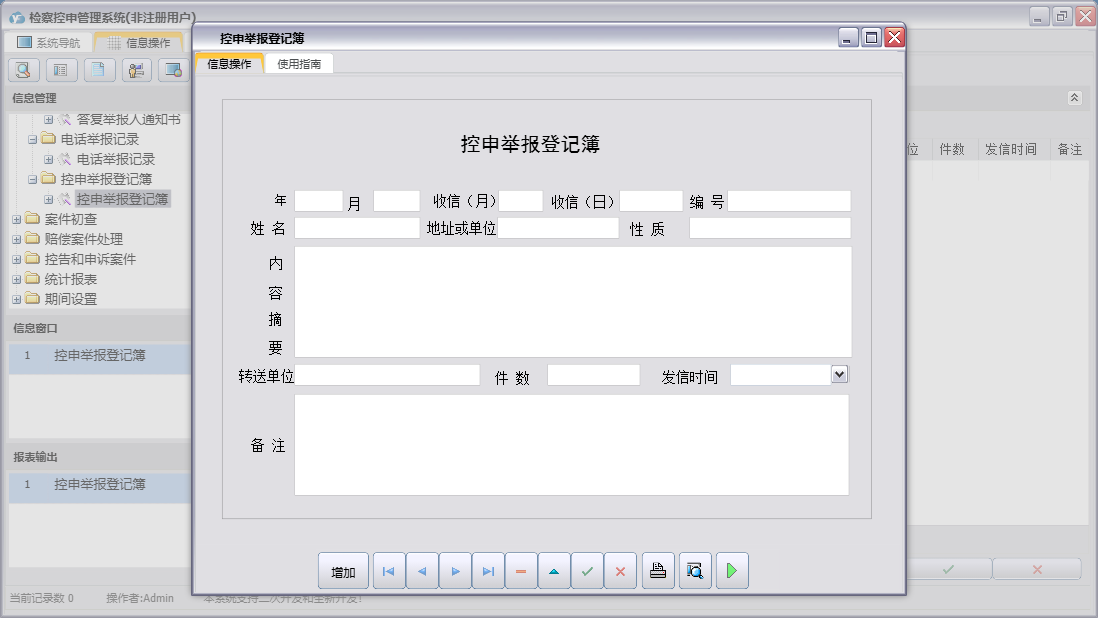Click the 编号 input field
1098x618 pixels.
point(789,201)
